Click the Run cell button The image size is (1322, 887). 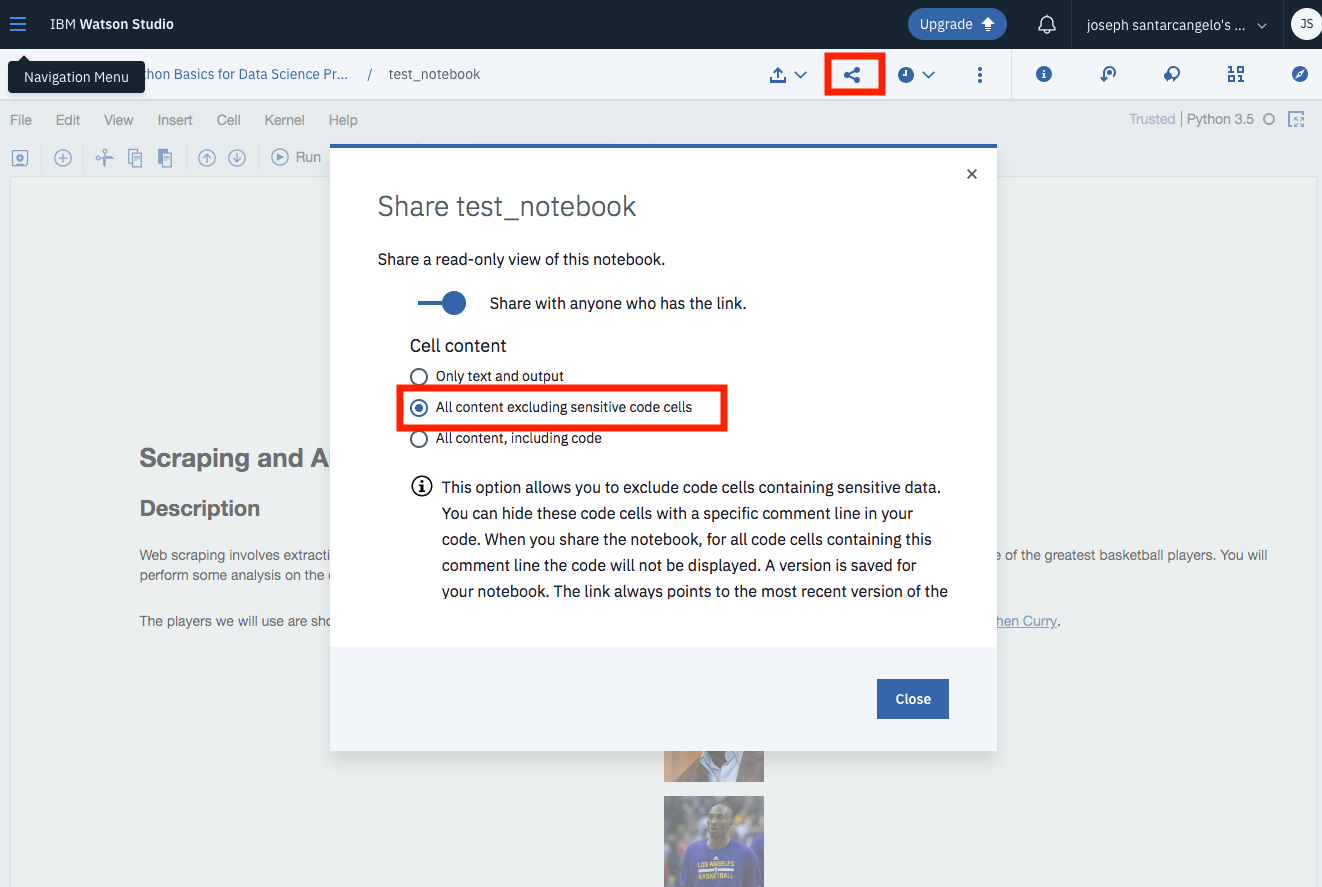pyautogui.click(x=298, y=156)
